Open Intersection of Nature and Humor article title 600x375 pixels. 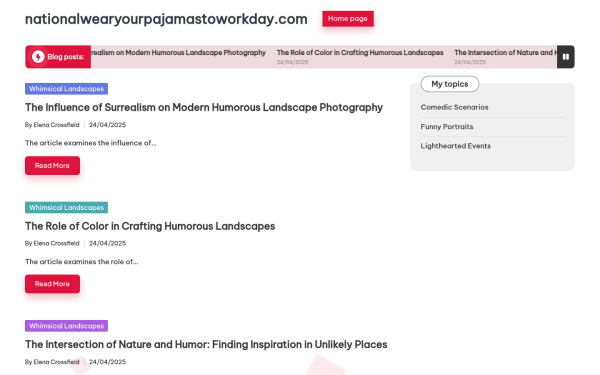click(x=206, y=344)
